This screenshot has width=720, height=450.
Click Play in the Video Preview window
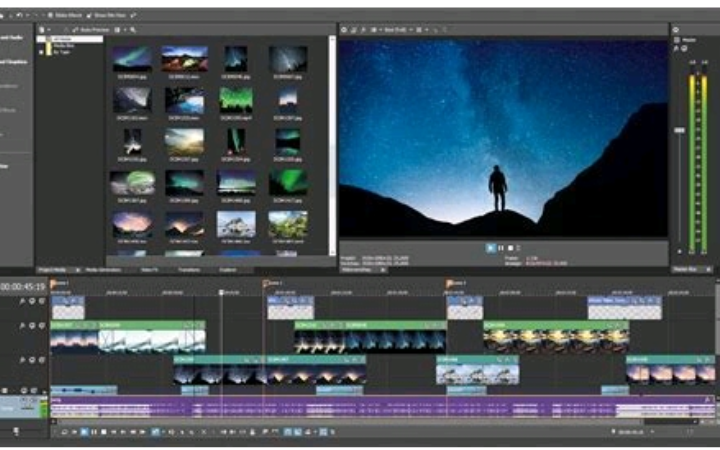pyautogui.click(x=490, y=248)
